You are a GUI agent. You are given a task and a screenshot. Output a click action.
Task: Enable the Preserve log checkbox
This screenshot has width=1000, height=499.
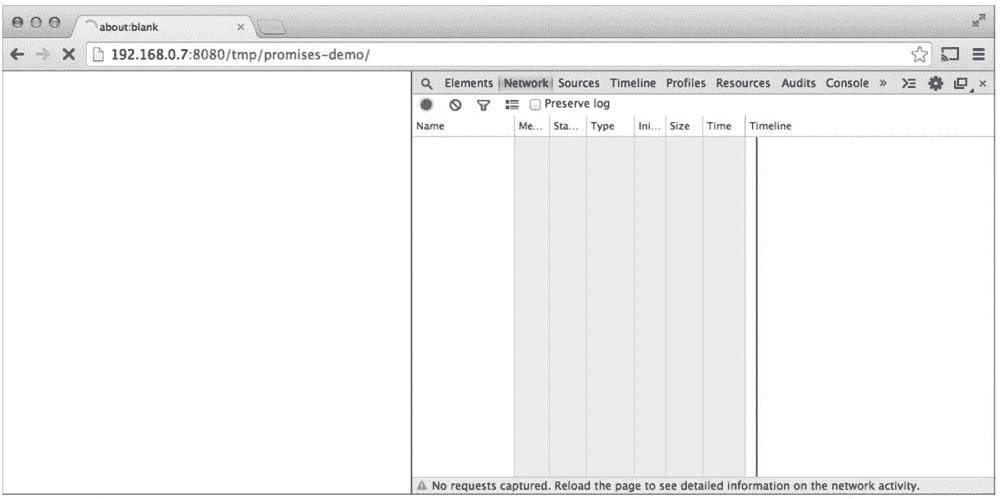(x=536, y=104)
